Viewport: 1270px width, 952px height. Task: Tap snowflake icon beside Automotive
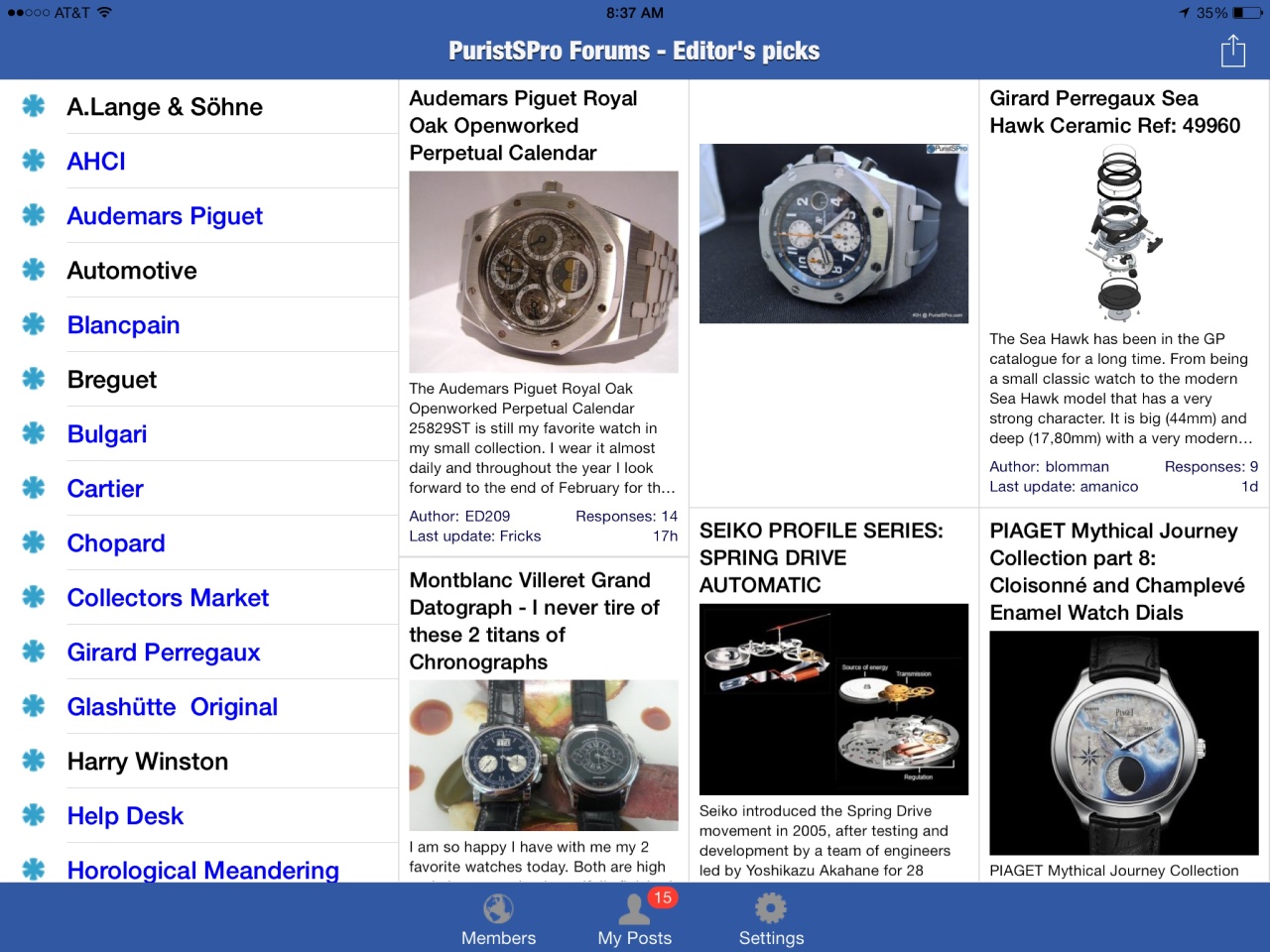tap(34, 270)
